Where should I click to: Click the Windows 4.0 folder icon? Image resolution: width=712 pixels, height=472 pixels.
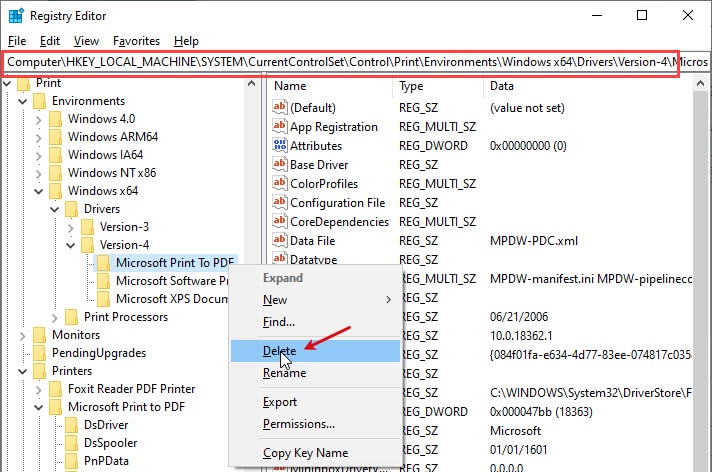pos(55,119)
